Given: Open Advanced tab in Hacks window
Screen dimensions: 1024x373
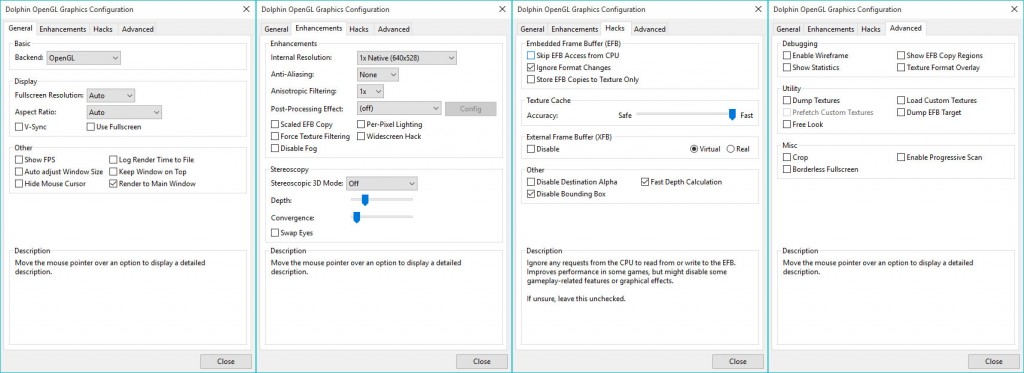Looking at the screenshot, I should pyautogui.click(x=650, y=29).
